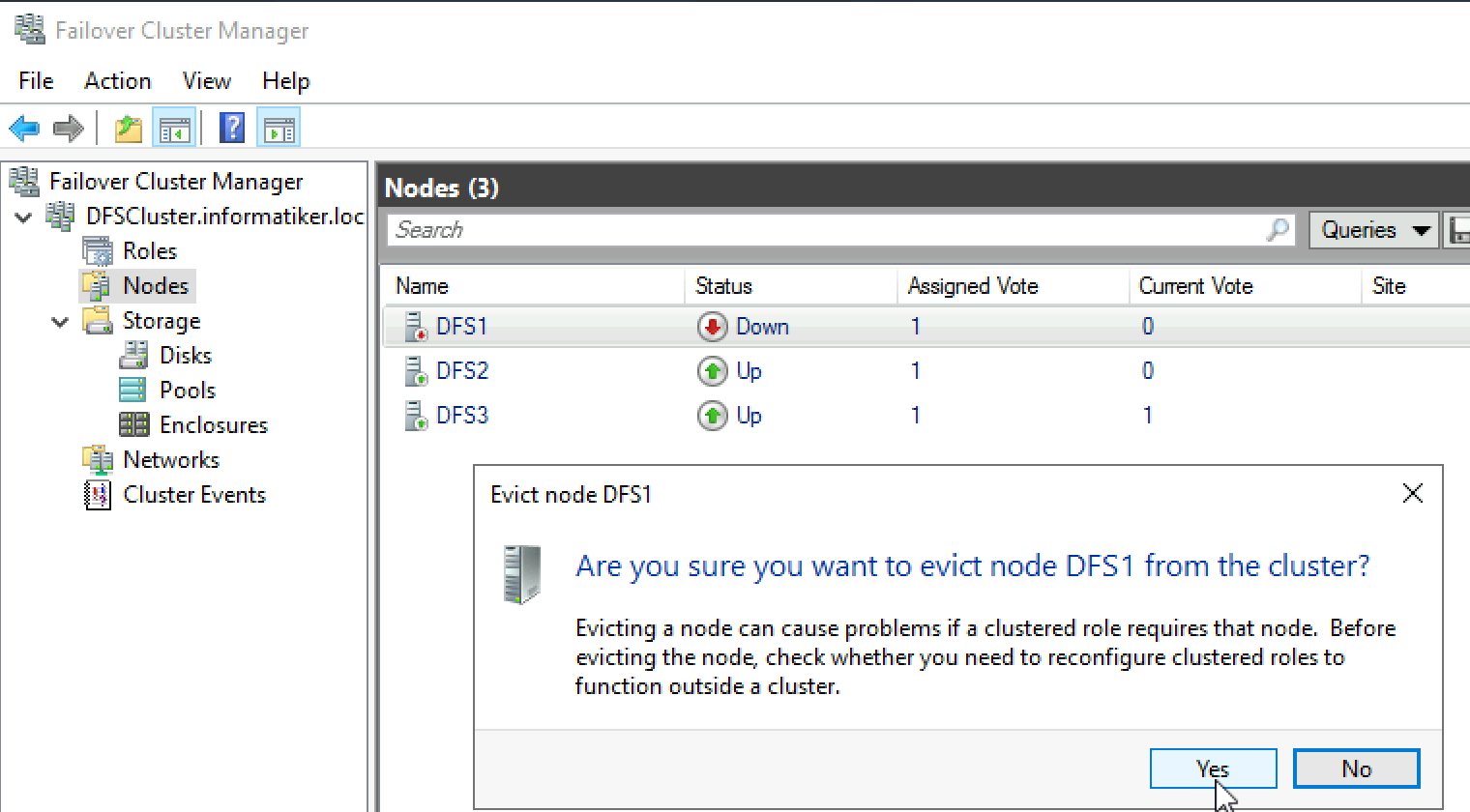Open Cluster Events
This screenshot has height=812, width=1470.
[194, 494]
